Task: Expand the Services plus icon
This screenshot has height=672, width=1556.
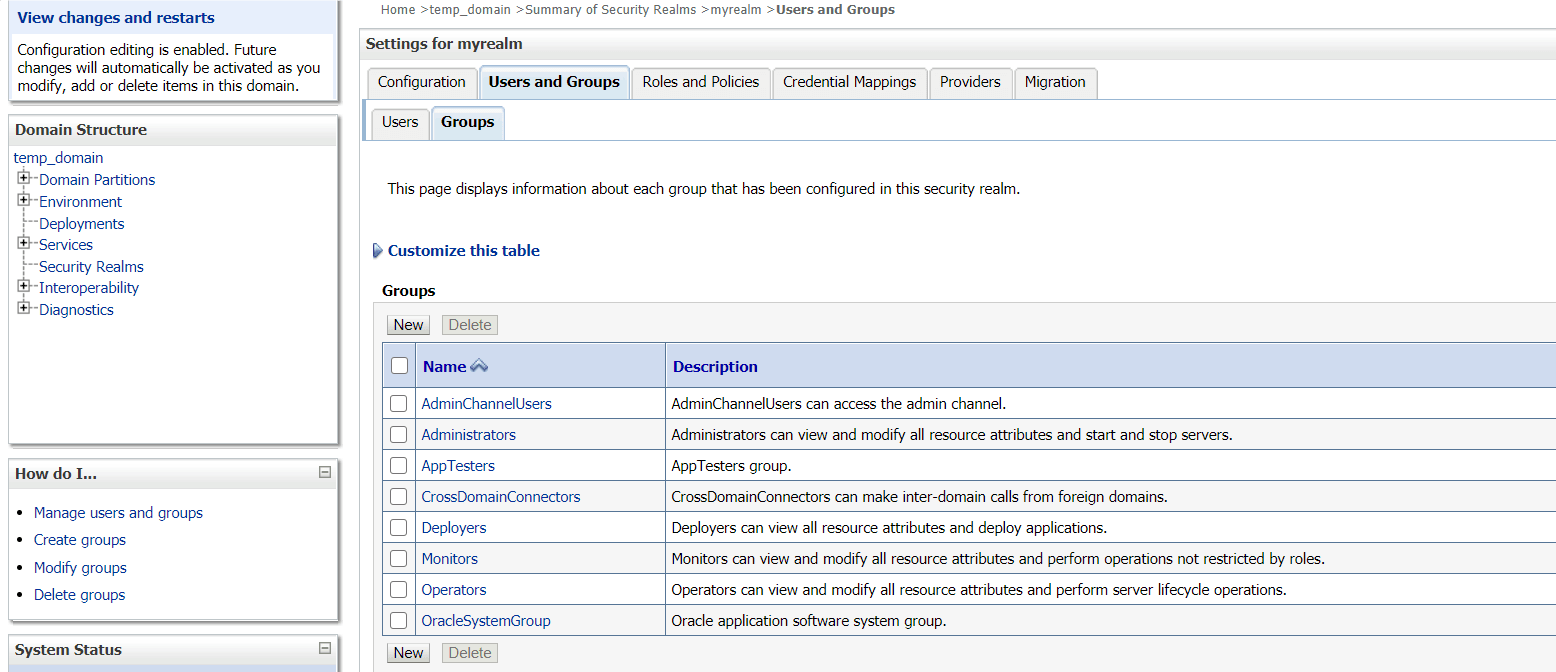Action: pos(24,244)
